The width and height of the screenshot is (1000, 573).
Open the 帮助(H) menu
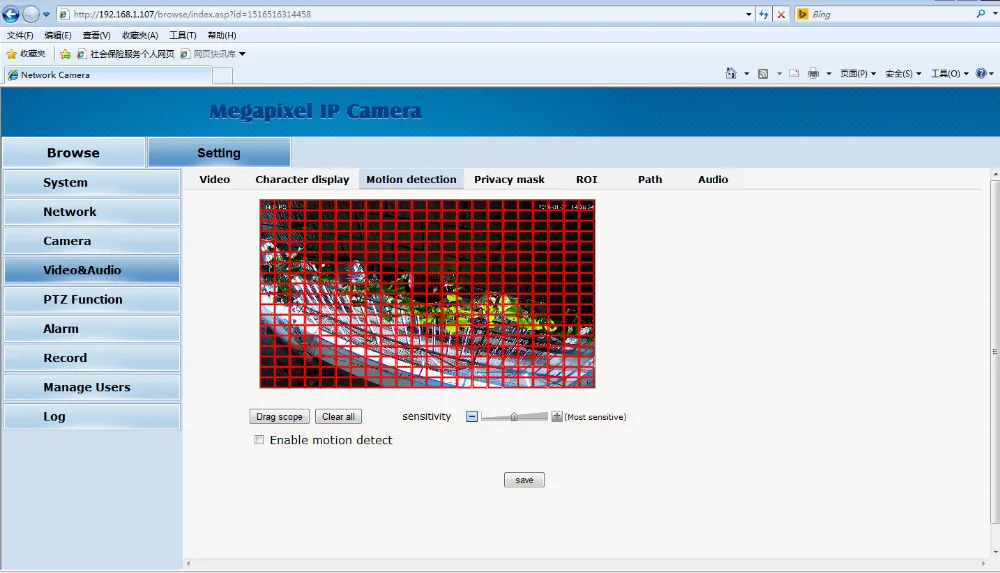222,35
